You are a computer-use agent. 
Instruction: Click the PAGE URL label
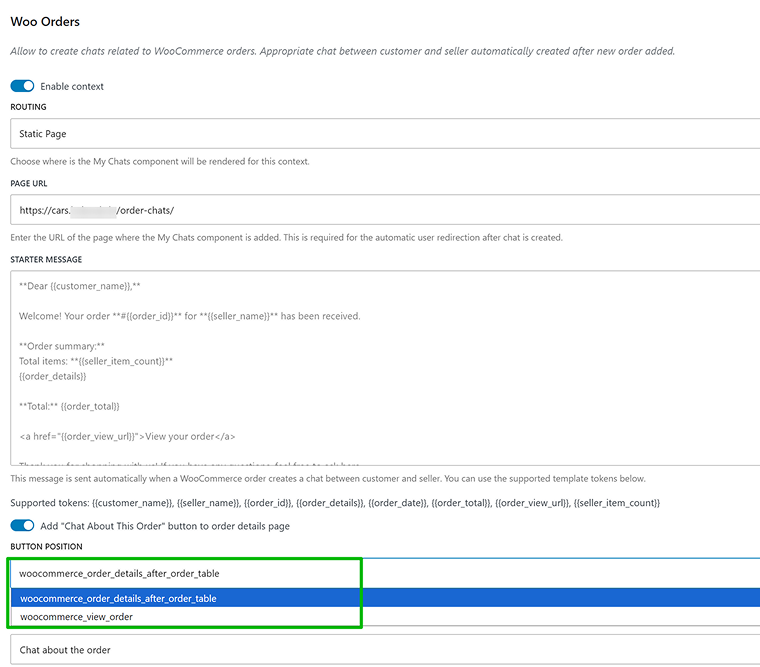click(29, 183)
